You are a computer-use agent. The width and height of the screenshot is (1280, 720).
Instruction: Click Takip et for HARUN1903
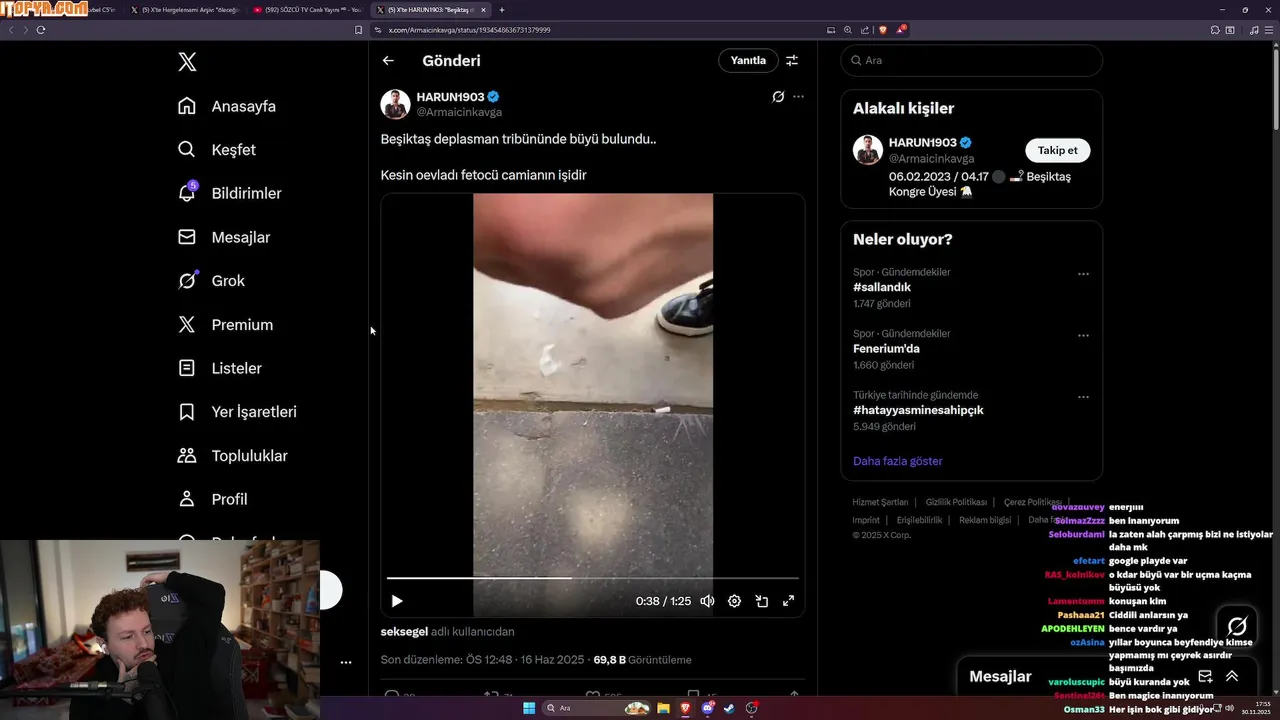1057,150
